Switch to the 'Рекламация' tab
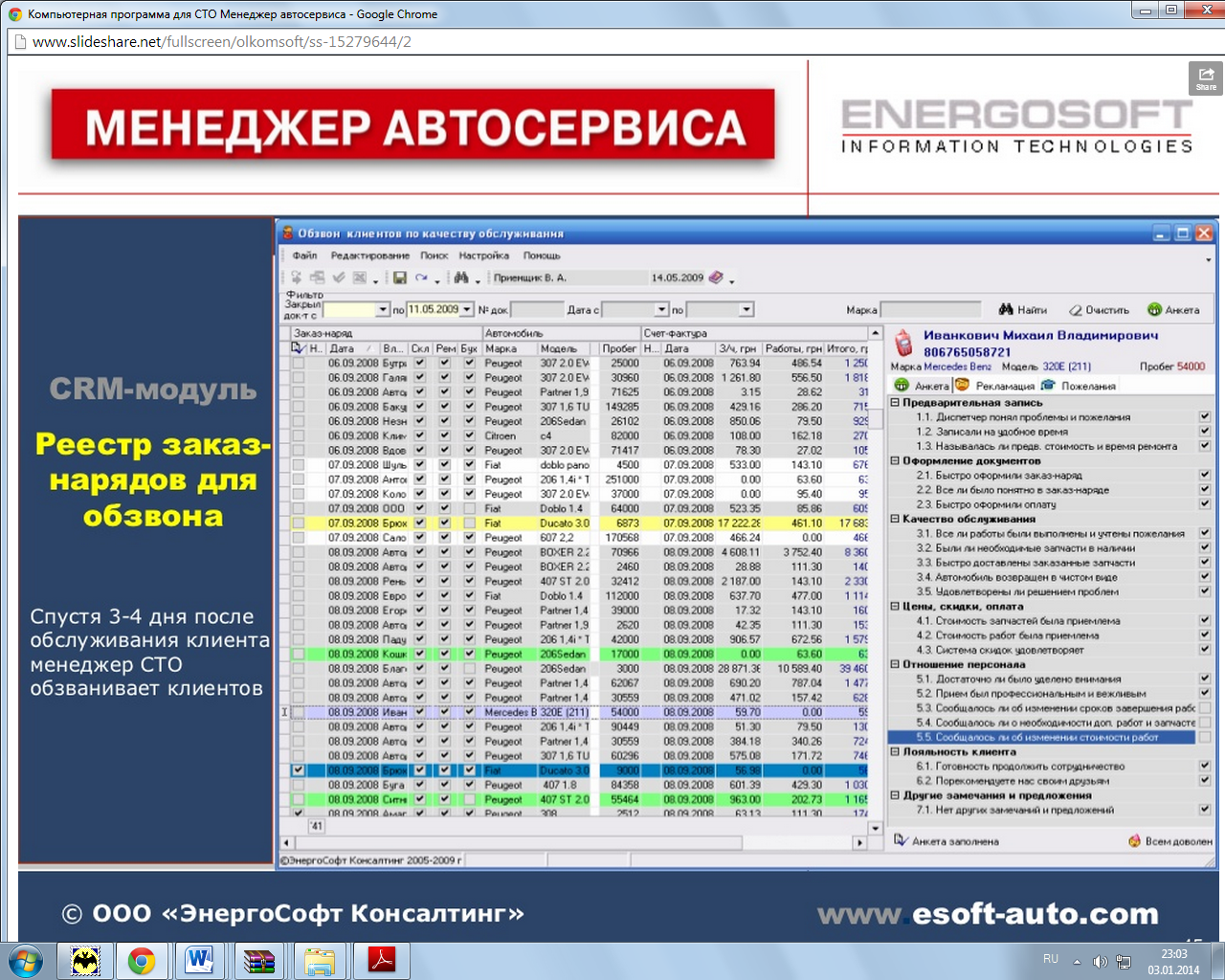The height and width of the screenshot is (980, 1225). click(995, 386)
